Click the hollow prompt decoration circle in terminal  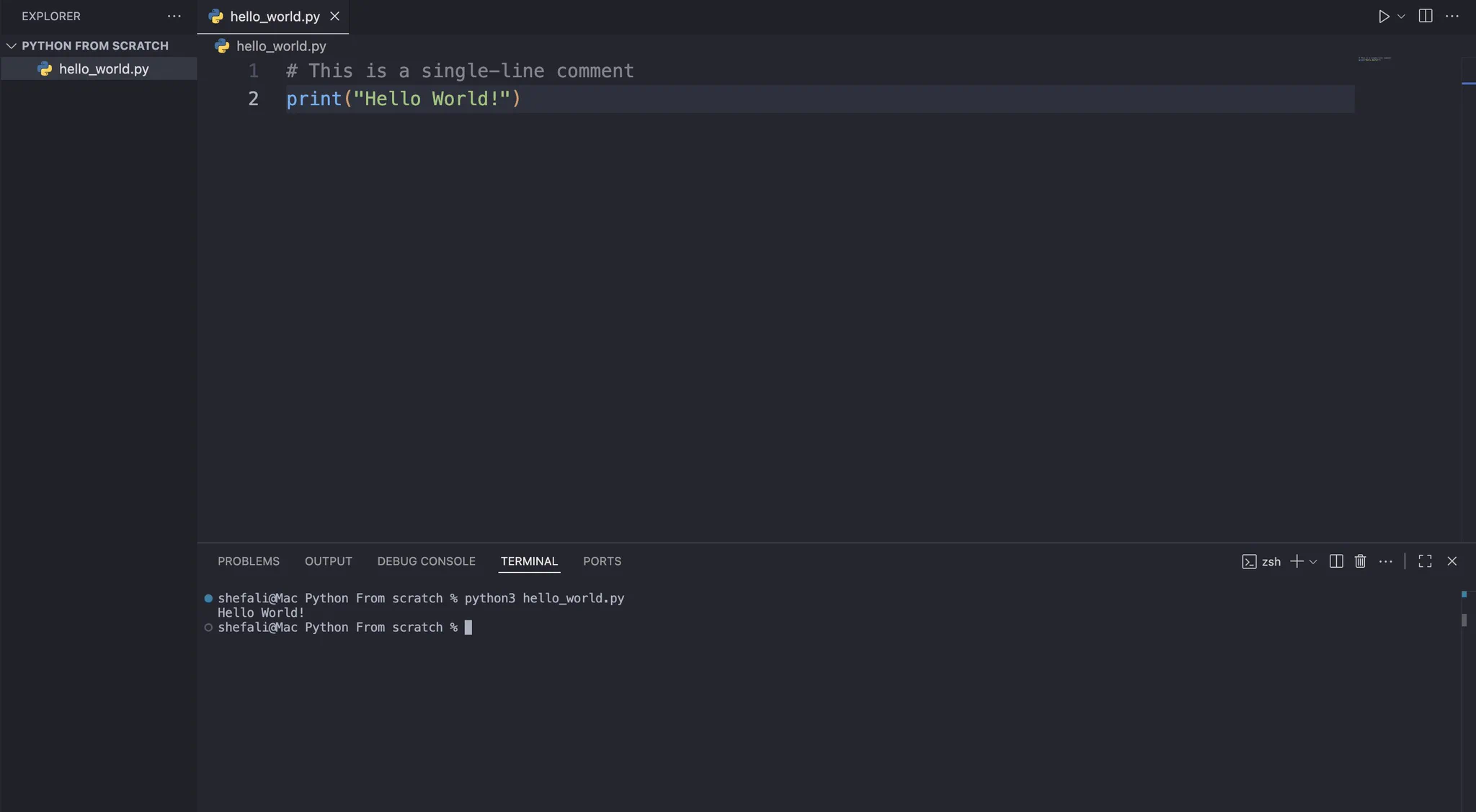[208, 628]
